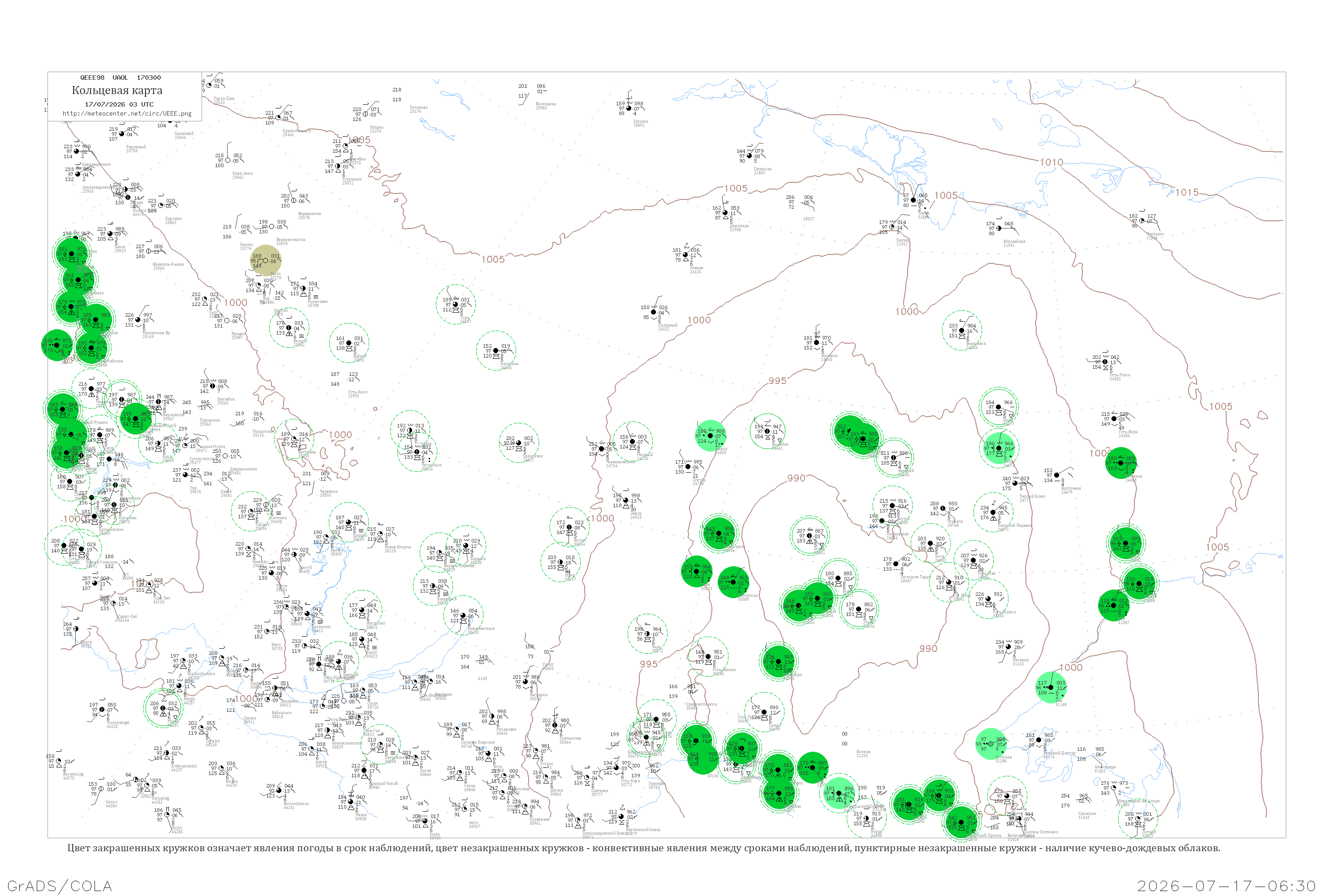This screenshot has height=896, width=1344.
Task: Click the station label "Верещагино"
Action: tap(310, 214)
